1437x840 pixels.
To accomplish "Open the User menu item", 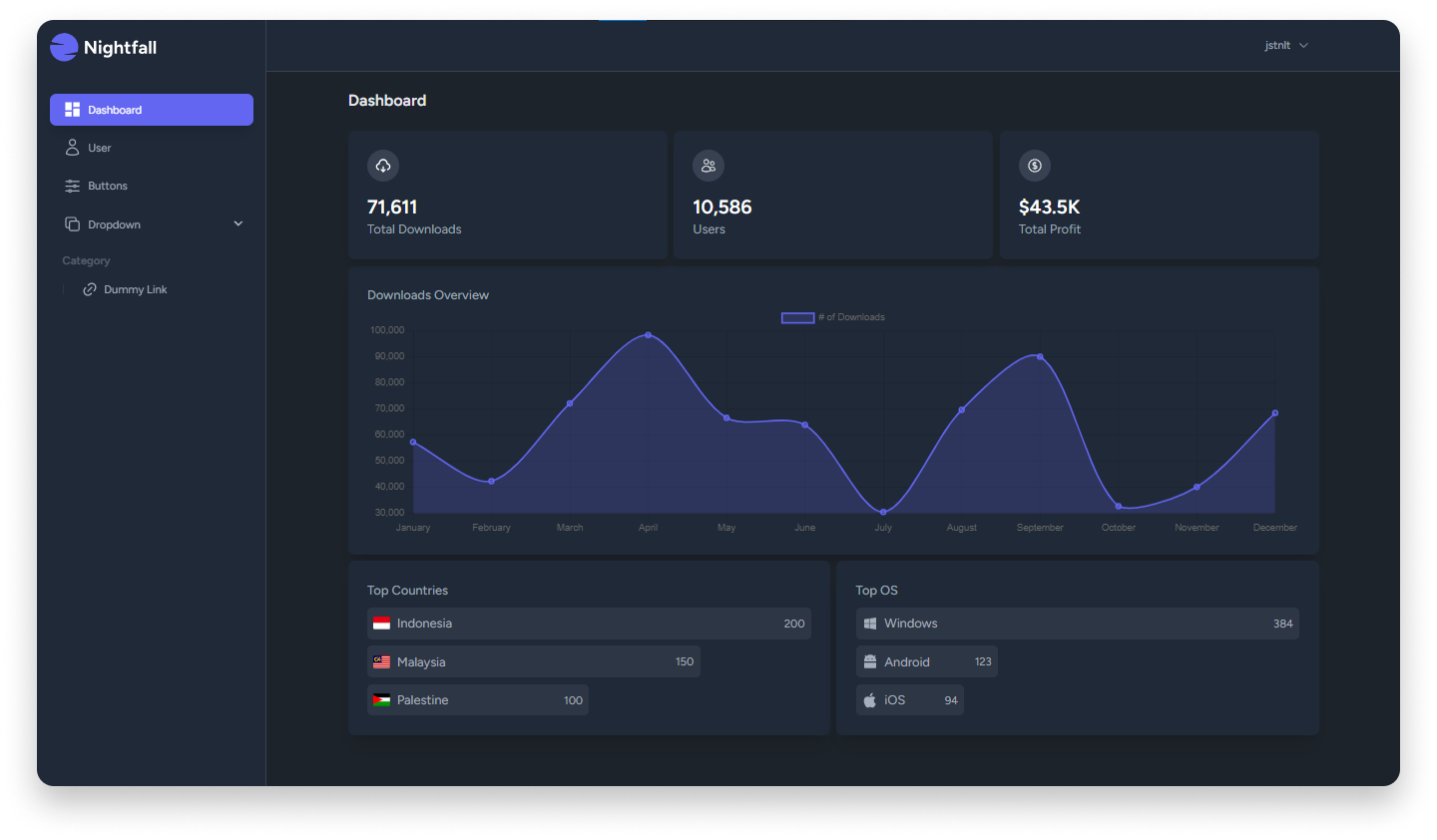I will click(152, 148).
